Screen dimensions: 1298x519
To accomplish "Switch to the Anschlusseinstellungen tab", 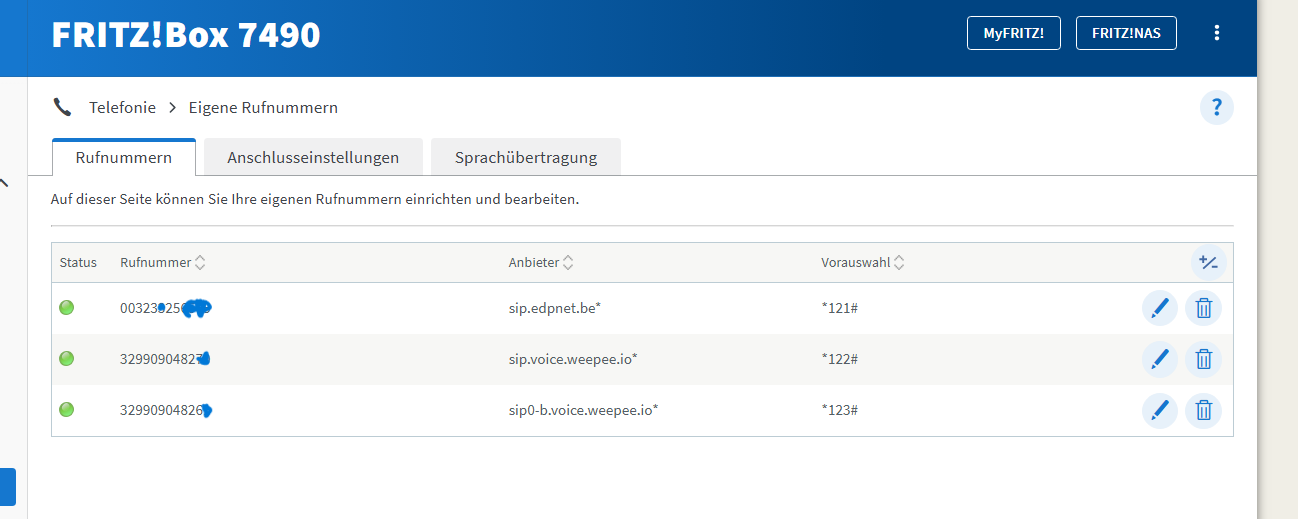I will tap(313, 157).
